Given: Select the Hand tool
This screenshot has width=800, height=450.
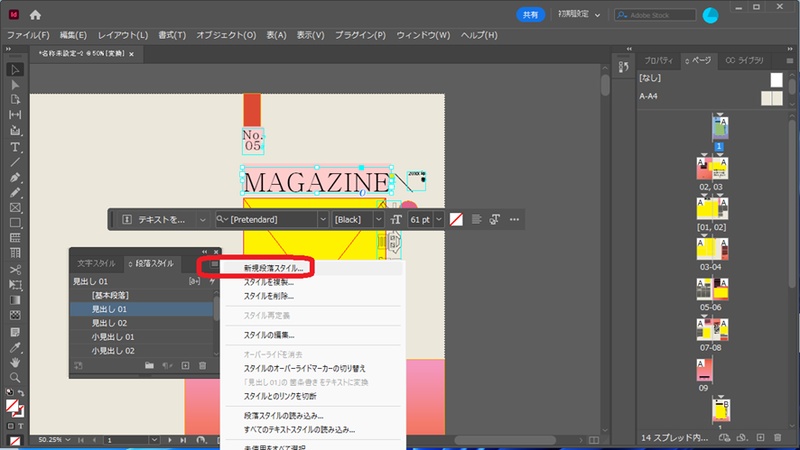Looking at the screenshot, I should [15, 363].
